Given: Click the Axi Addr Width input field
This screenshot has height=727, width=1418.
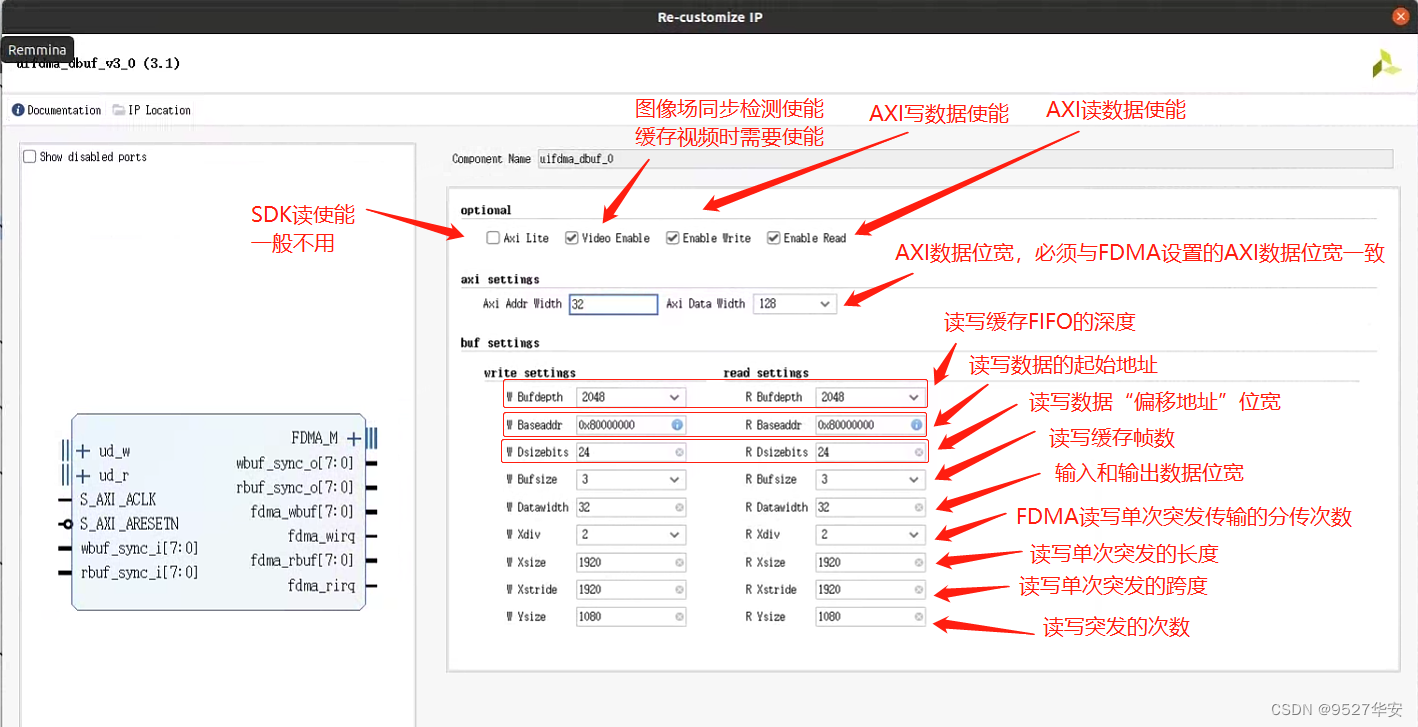Looking at the screenshot, I should 613,304.
